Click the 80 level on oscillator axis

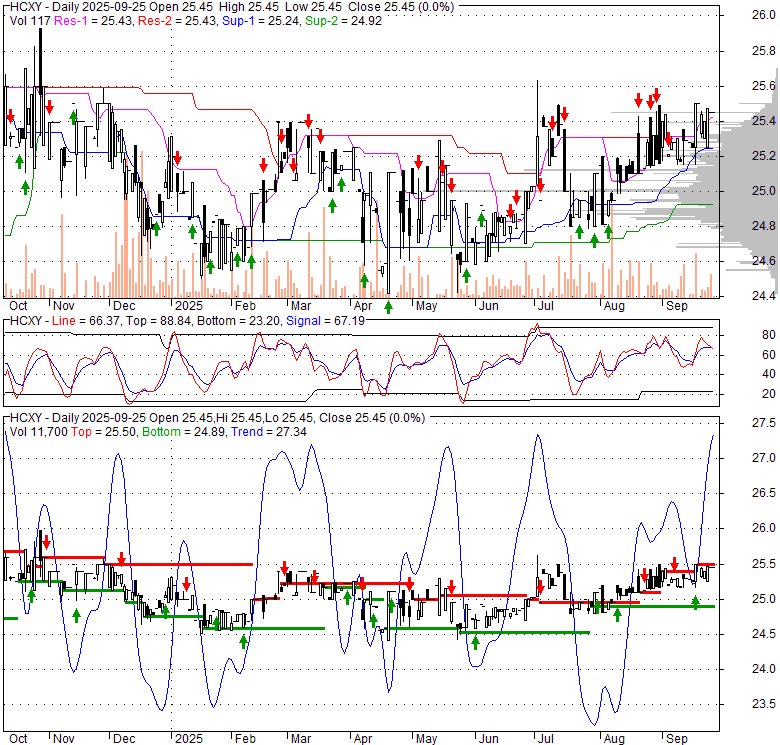click(x=769, y=335)
